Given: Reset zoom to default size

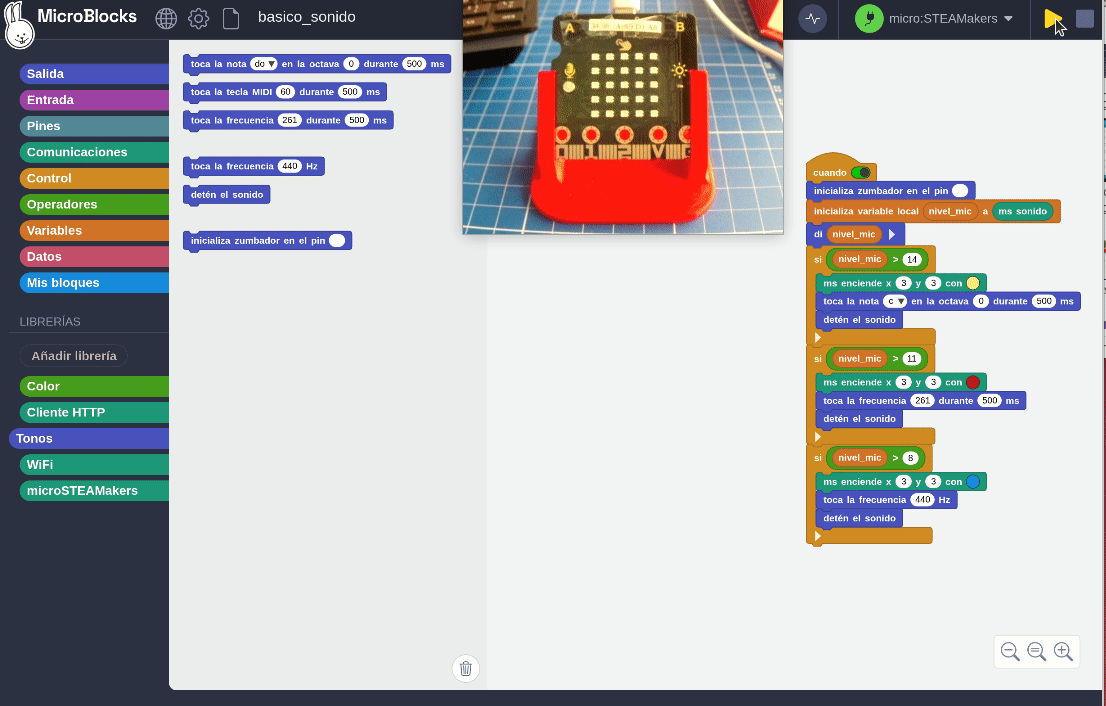Looking at the screenshot, I should tap(1036, 651).
